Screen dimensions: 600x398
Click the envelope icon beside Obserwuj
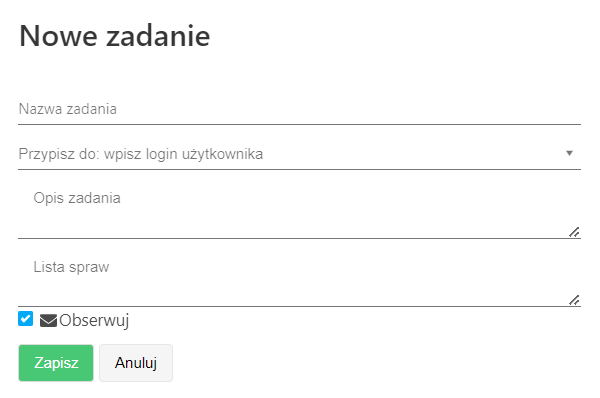(x=48, y=320)
